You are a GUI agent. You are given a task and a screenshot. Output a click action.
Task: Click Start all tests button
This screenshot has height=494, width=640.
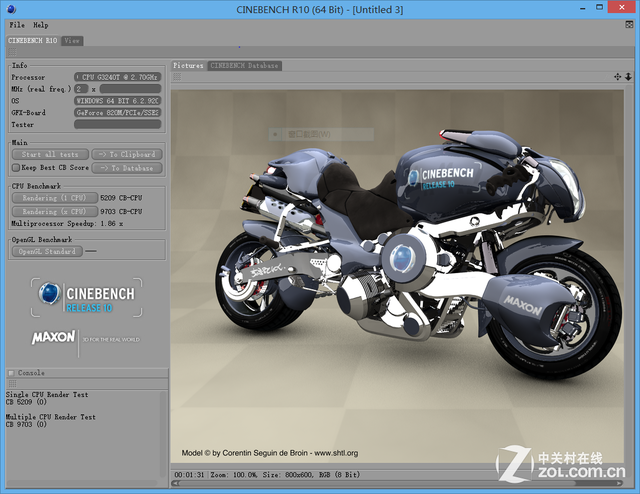click(50, 154)
